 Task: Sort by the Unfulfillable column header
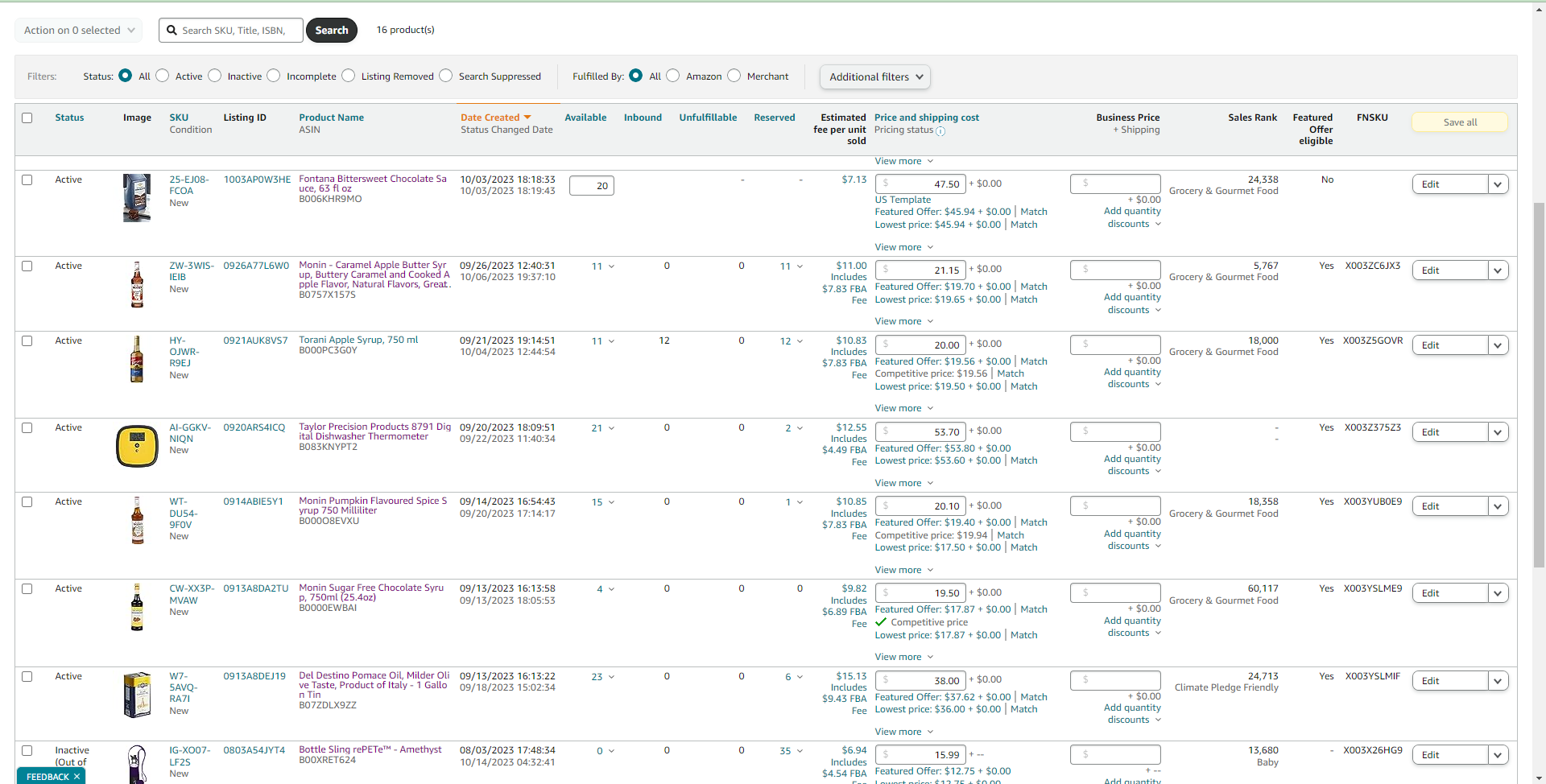point(708,118)
